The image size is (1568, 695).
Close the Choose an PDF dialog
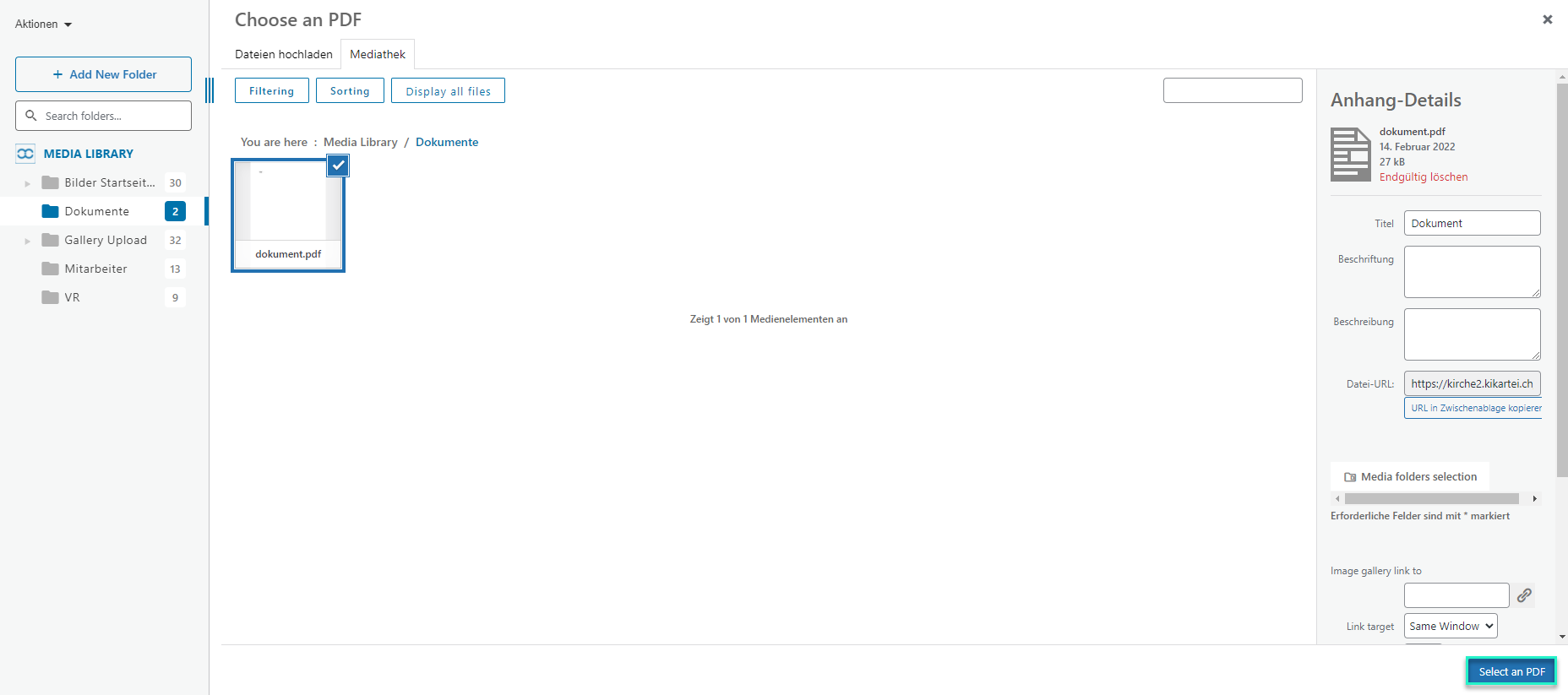[x=1547, y=19]
